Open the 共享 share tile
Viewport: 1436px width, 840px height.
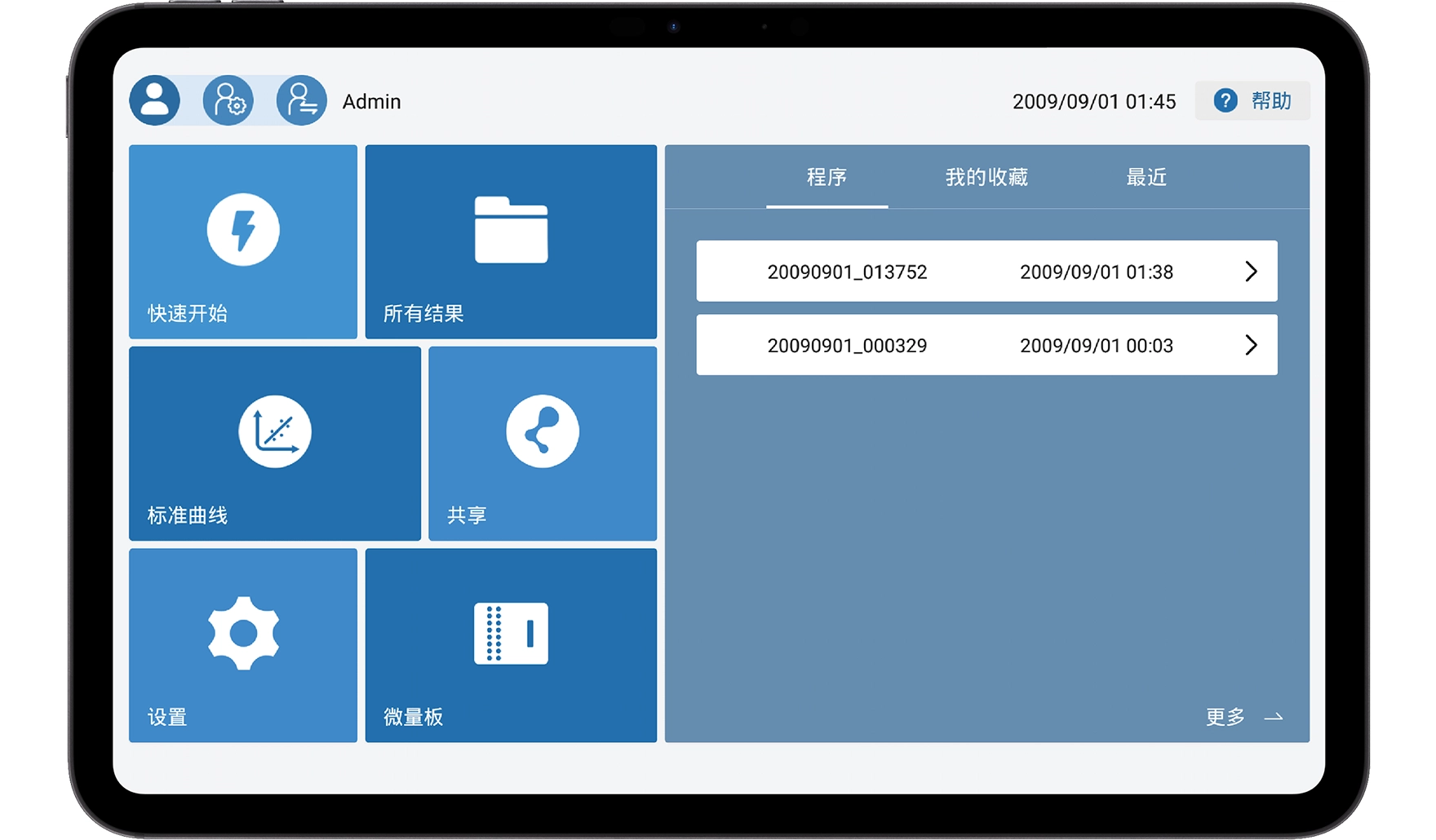tap(543, 443)
